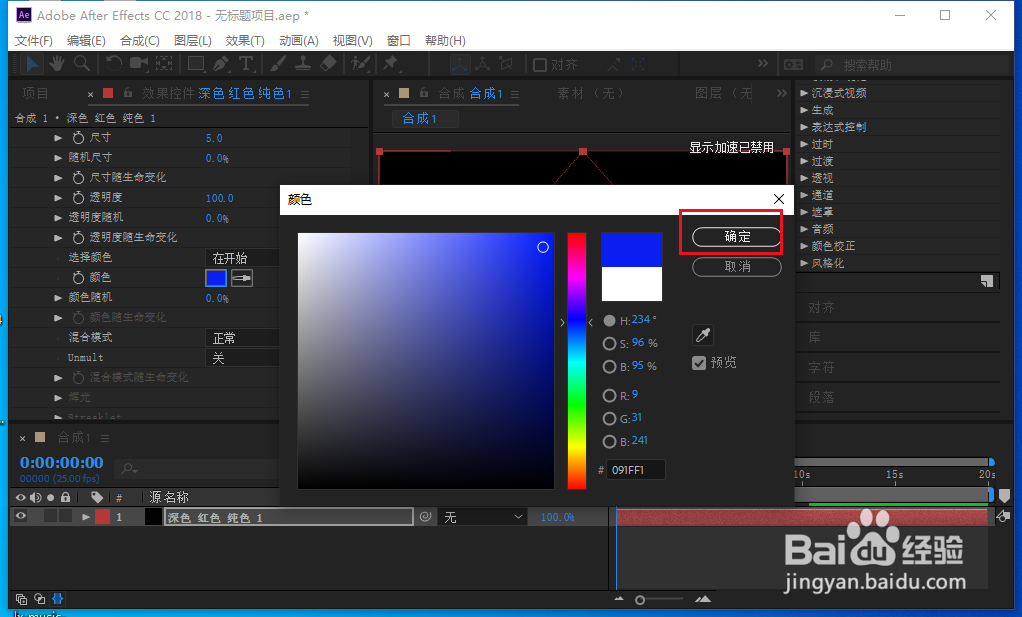Viewport: 1022px width, 617px height.
Task: Click the 合成1 breadcrumb button in viewer
Action: [424, 119]
